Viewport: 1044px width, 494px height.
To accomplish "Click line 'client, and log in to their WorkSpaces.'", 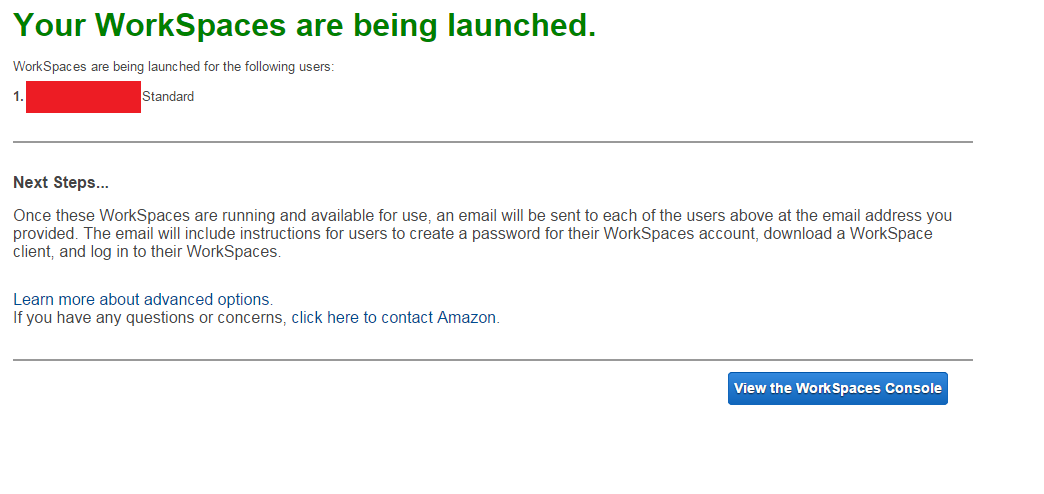I will point(147,252).
